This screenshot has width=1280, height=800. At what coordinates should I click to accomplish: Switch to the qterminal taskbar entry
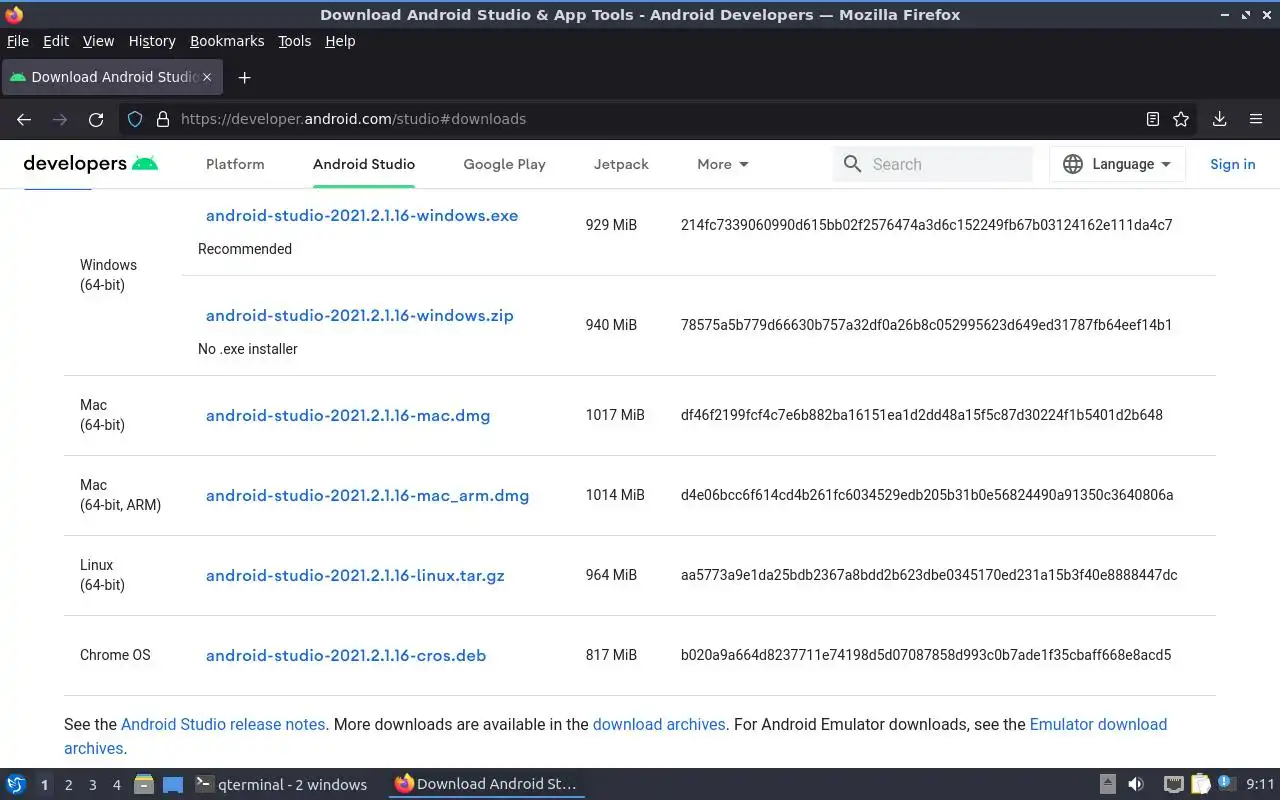(x=281, y=784)
